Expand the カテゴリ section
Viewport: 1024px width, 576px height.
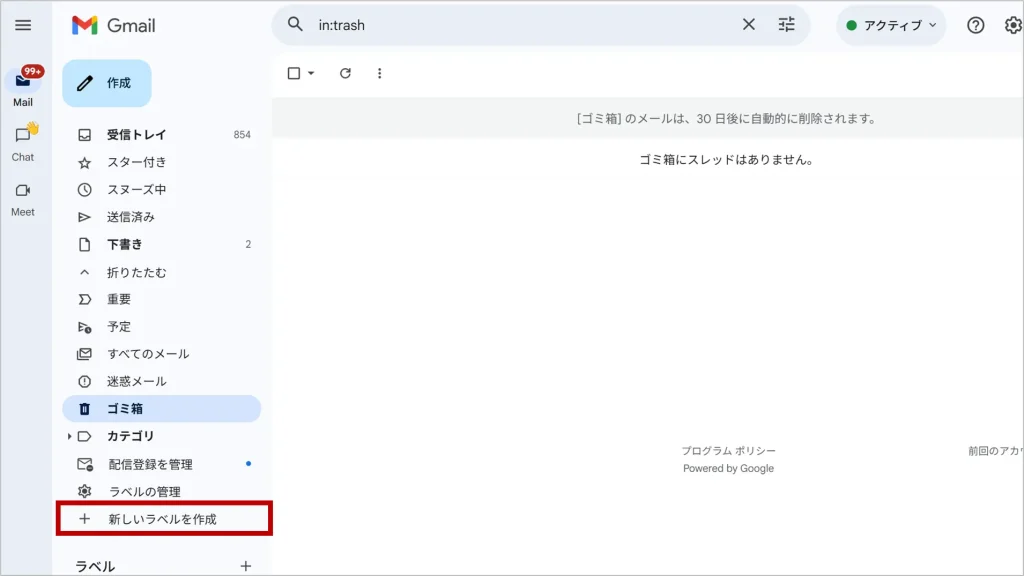click(69, 436)
